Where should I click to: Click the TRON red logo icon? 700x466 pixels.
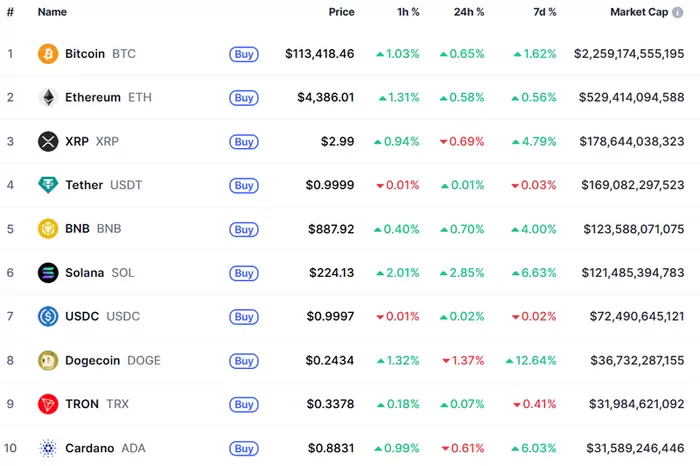[48, 404]
